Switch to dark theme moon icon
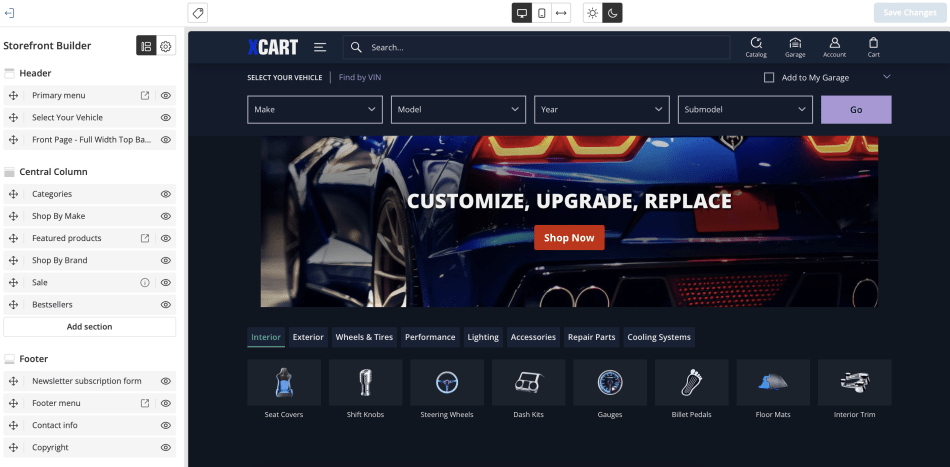Image resolution: width=950 pixels, height=467 pixels. [x=613, y=13]
